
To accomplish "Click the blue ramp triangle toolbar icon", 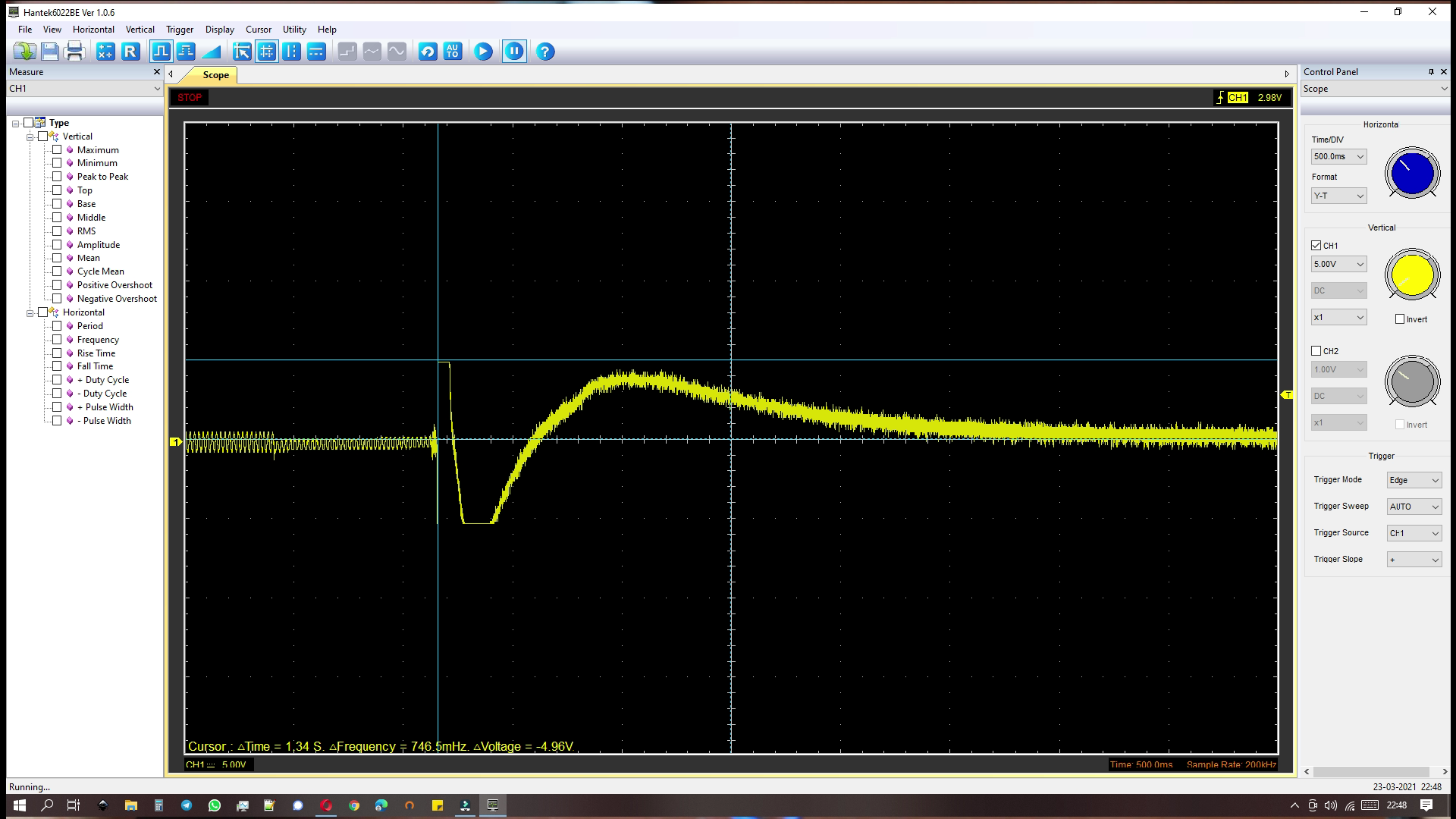I will point(212,52).
